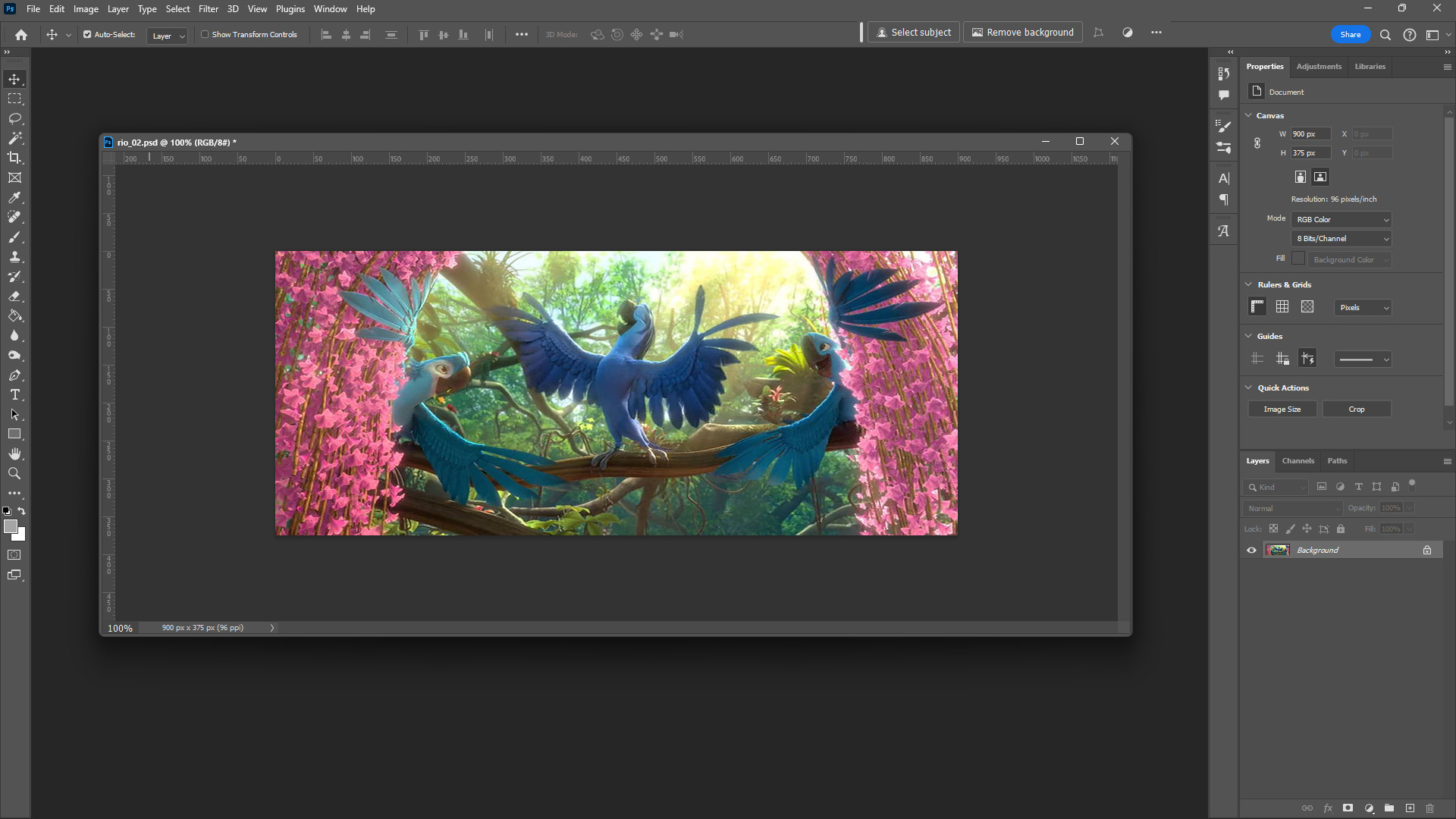
Task: Select the Zoom tool in toolbar
Action: (14, 474)
